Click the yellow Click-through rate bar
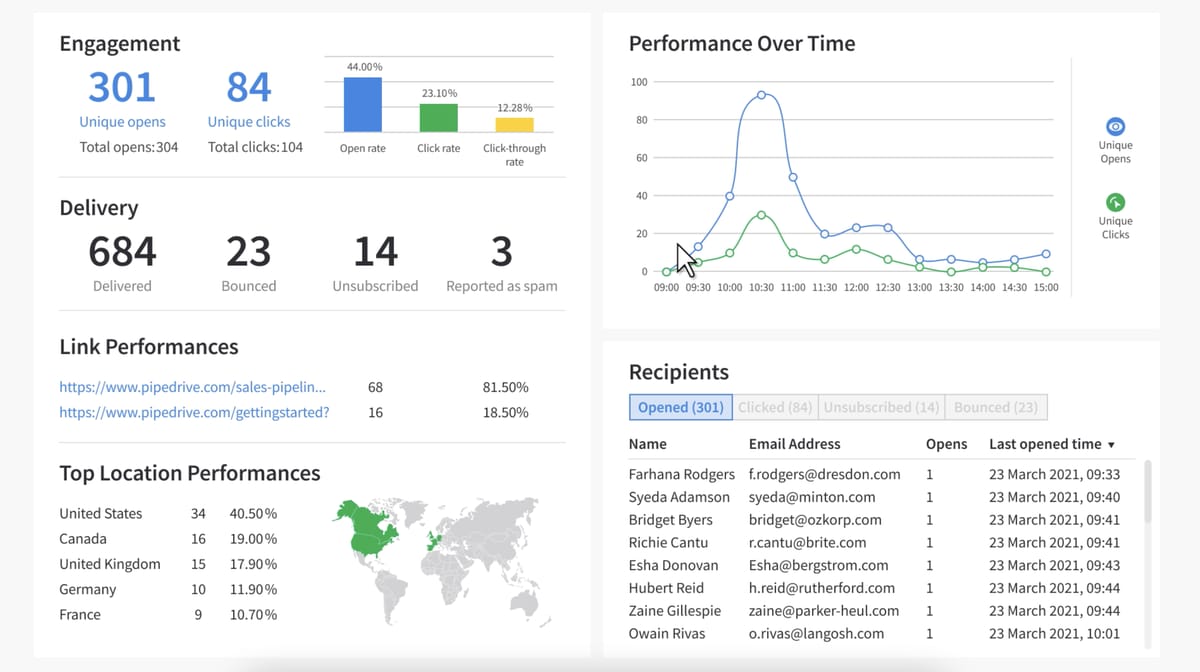The width and height of the screenshot is (1200, 672). pyautogui.click(x=514, y=125)
